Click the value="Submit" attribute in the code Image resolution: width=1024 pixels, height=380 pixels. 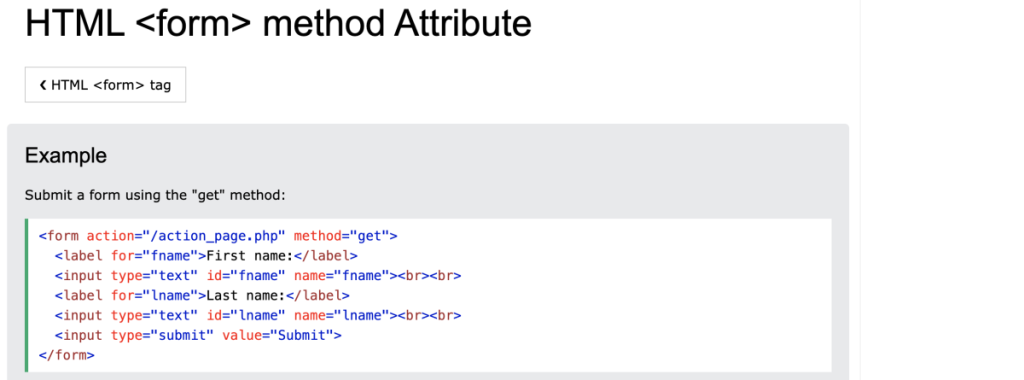pos(278,336)
